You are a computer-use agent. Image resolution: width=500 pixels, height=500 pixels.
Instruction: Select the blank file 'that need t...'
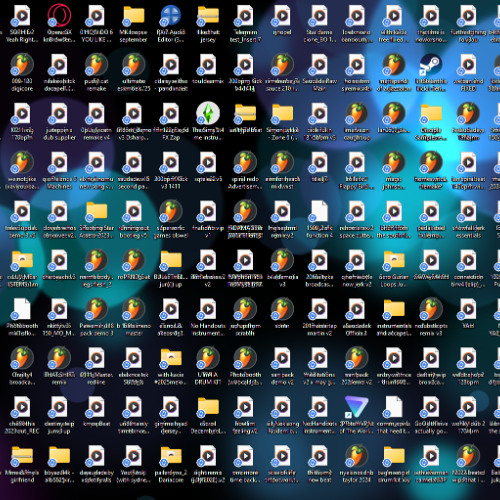tap(394, 407)
